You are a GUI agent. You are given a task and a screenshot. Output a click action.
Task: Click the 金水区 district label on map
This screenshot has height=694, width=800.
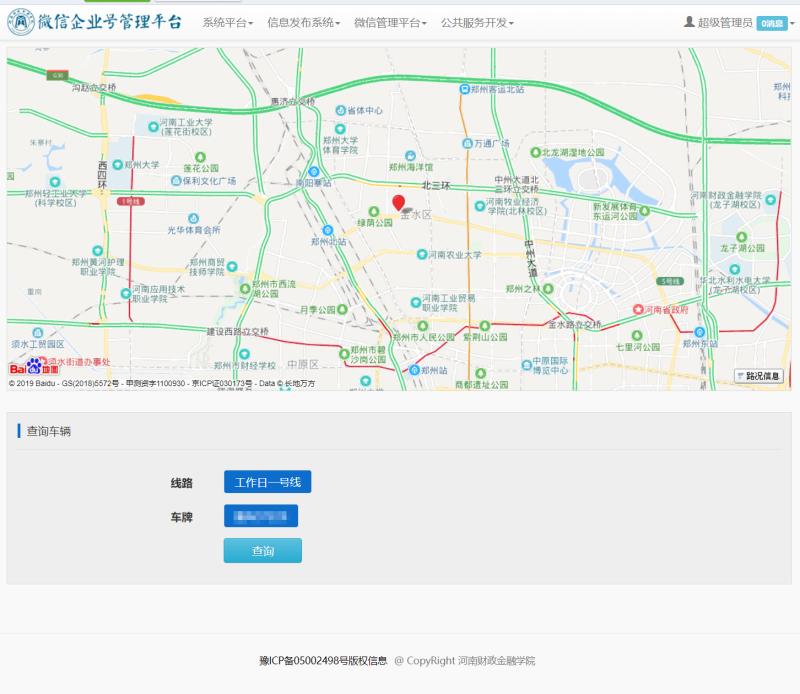tap(416, 215)
